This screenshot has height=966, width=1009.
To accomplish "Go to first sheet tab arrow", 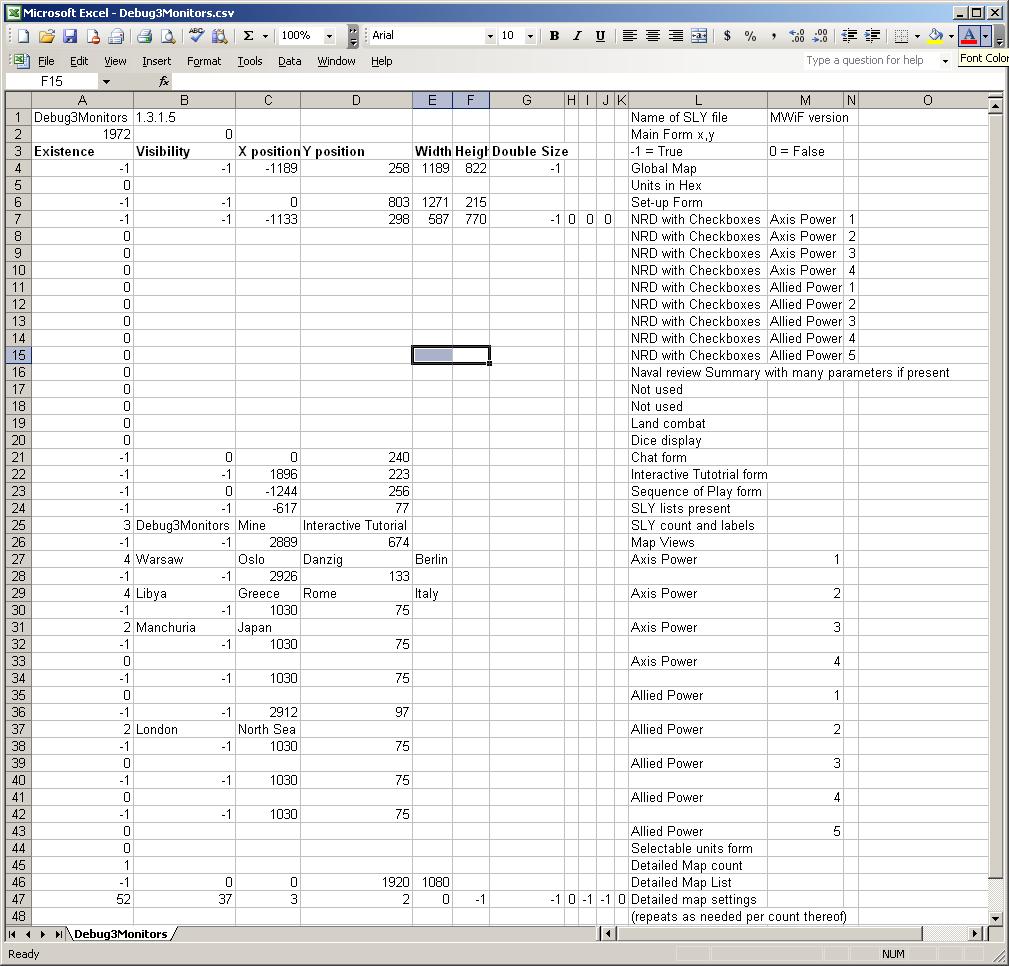I will [x=12, y=934].
